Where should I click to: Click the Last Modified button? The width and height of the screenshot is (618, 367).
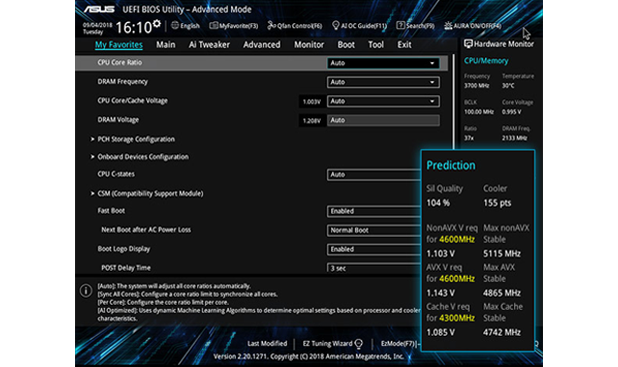point(267,343)
